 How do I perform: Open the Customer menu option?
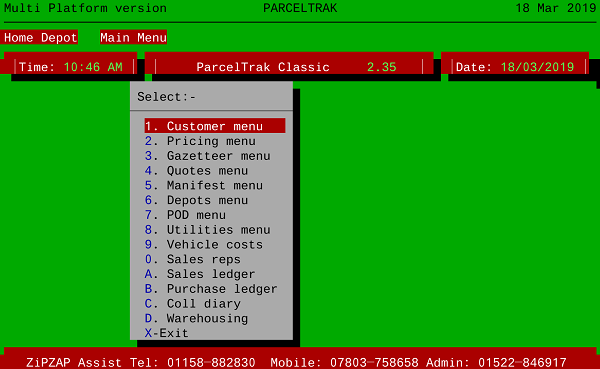(215, 126)
